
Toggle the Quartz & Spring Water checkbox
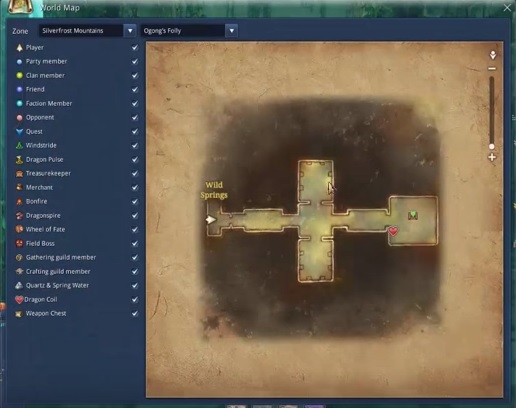(135, 286)
